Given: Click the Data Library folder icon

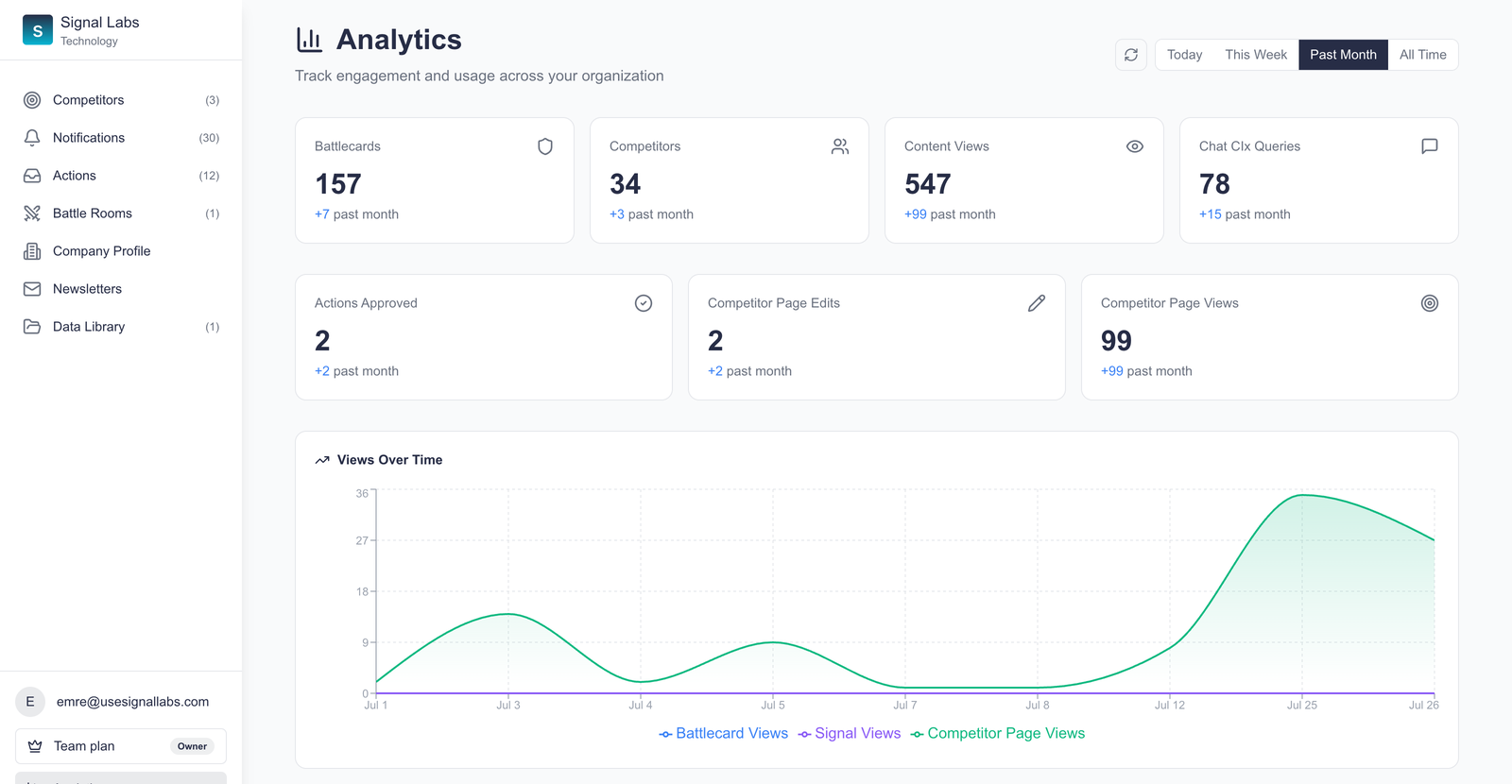Looking at the screenshot, I should tap(32, 327).
